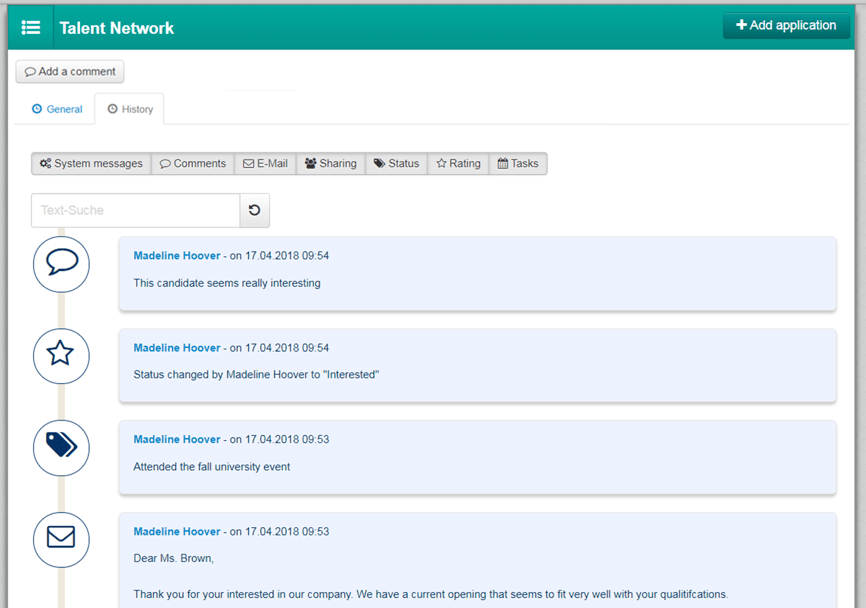866x608 pixels.
Task: Click the tag status timeline icon
Action: (x=61, y=447)
